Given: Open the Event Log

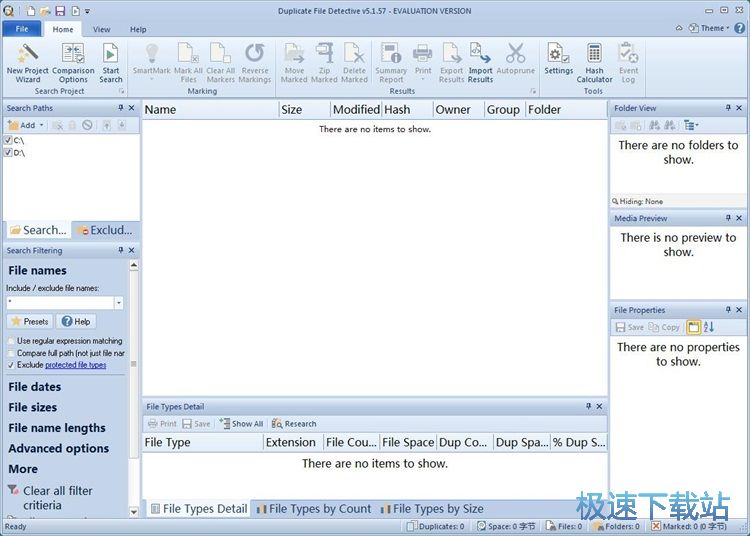Looking at the screenshot, I should (x=628, y=63).
